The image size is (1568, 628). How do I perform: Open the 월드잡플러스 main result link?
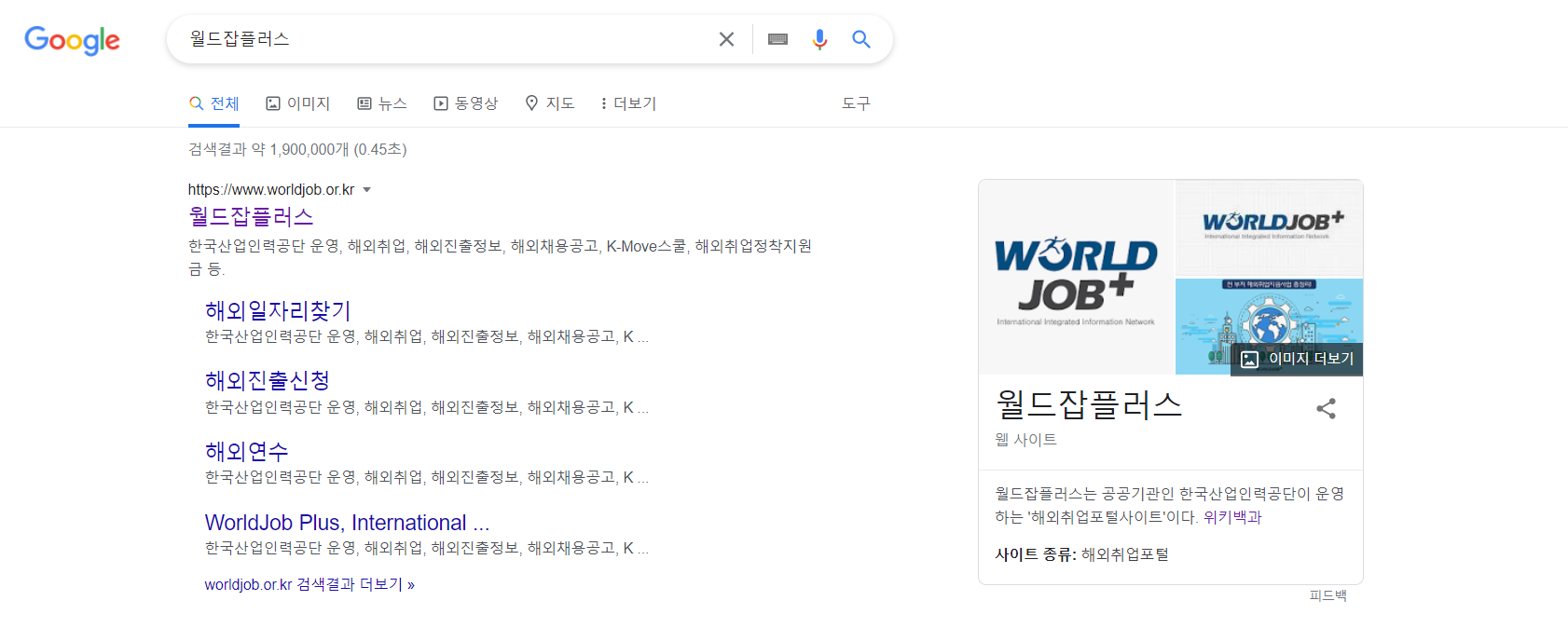(x=251, y=216)
